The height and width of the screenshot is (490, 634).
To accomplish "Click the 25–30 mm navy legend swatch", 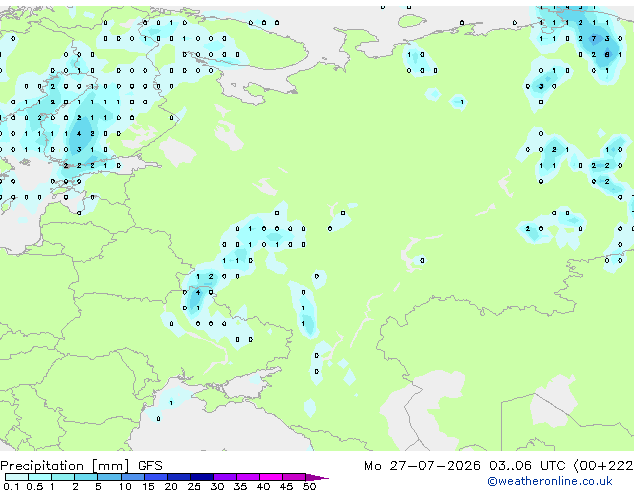I will tap(201, 477).
